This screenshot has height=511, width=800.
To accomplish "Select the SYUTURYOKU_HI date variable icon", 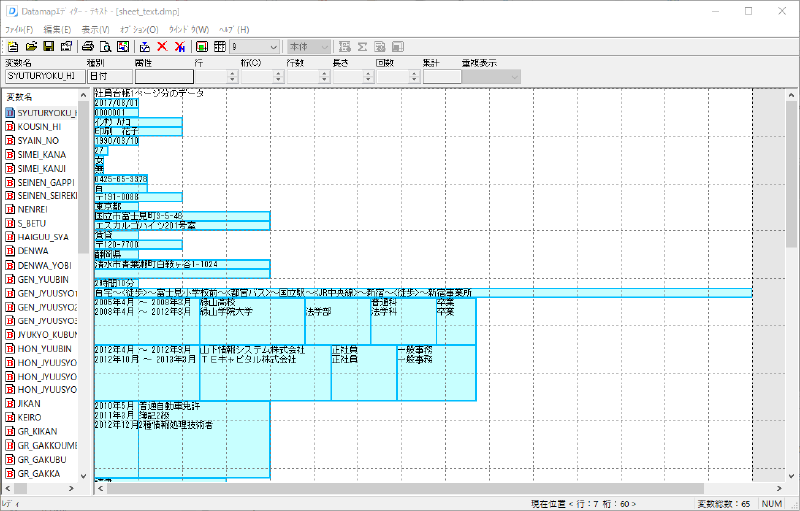I will click(10, 113).
